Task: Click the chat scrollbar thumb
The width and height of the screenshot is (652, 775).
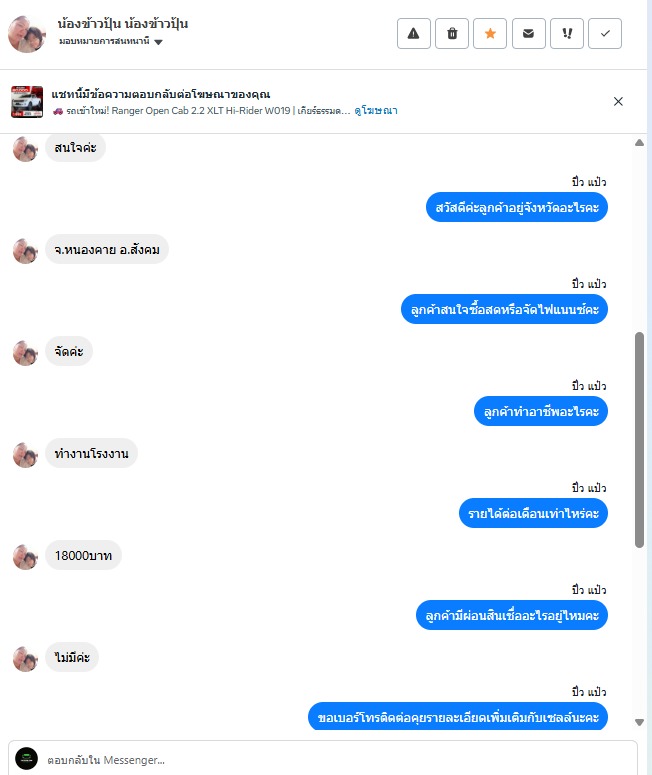Action: coord(639,440)
